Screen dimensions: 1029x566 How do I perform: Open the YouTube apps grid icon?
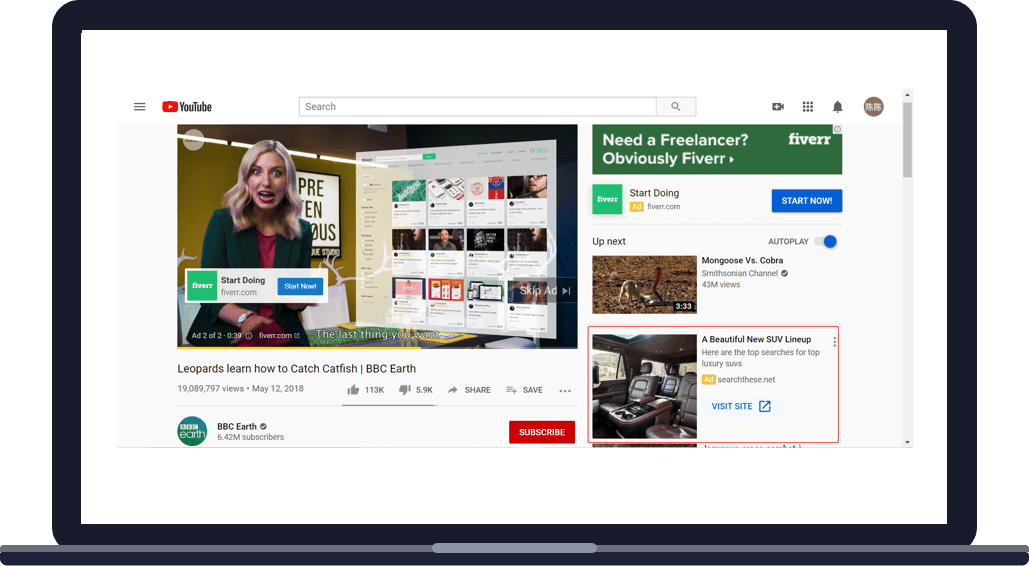pyautogui.click(x=808, y=106)
